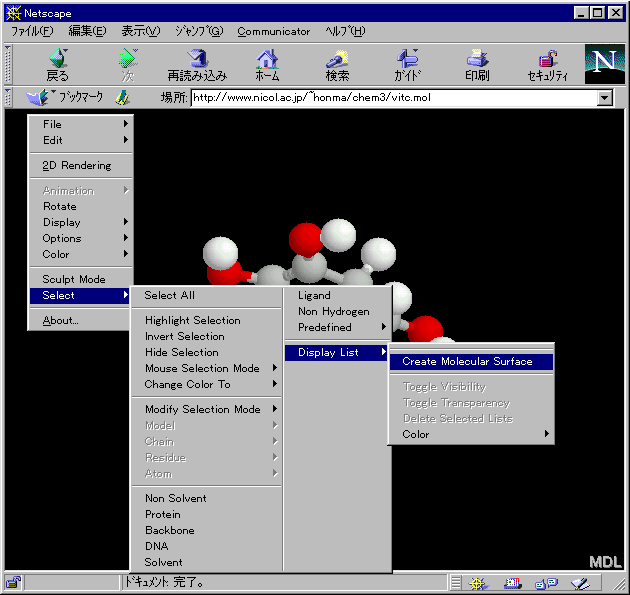Choose Protein in the Select submenu
The width and height of the screenshot is (630, 595).
click(x=207, y=514)
